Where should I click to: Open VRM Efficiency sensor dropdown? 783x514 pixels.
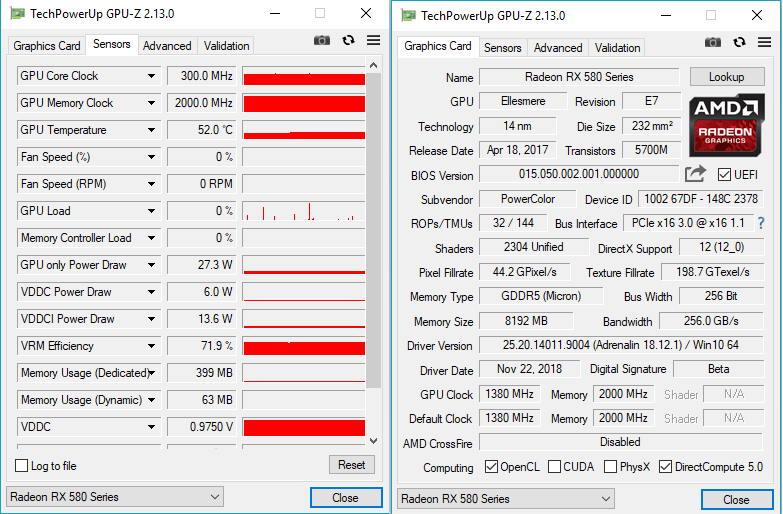(x=151, y=346)
